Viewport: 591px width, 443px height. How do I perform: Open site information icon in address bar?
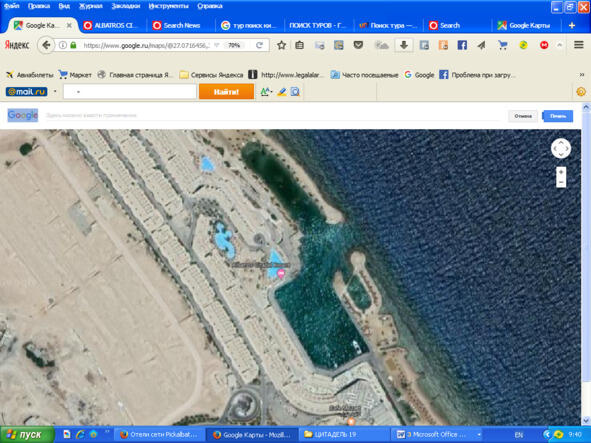(63, 45)
